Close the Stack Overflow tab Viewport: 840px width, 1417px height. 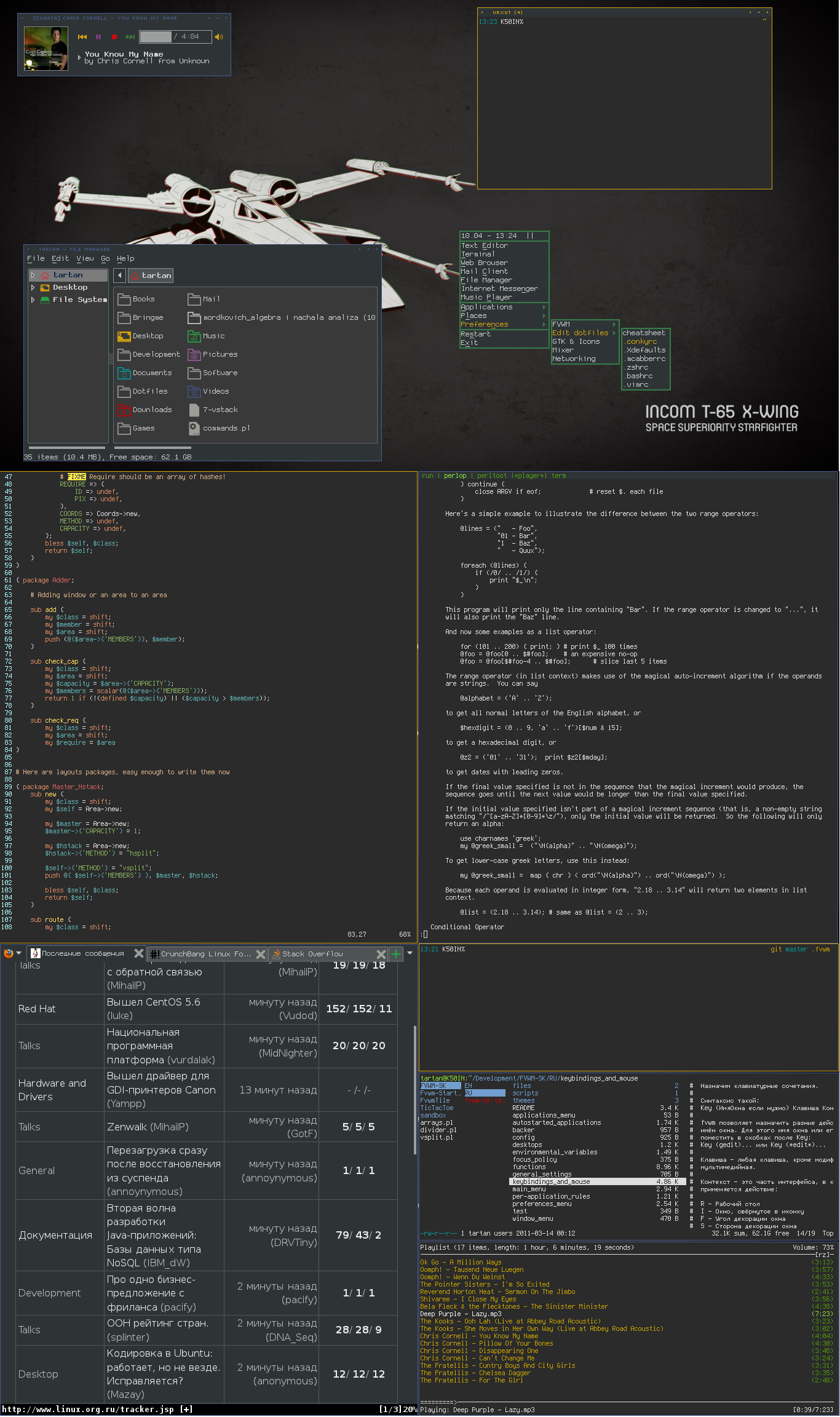click(x=381, y=955)
